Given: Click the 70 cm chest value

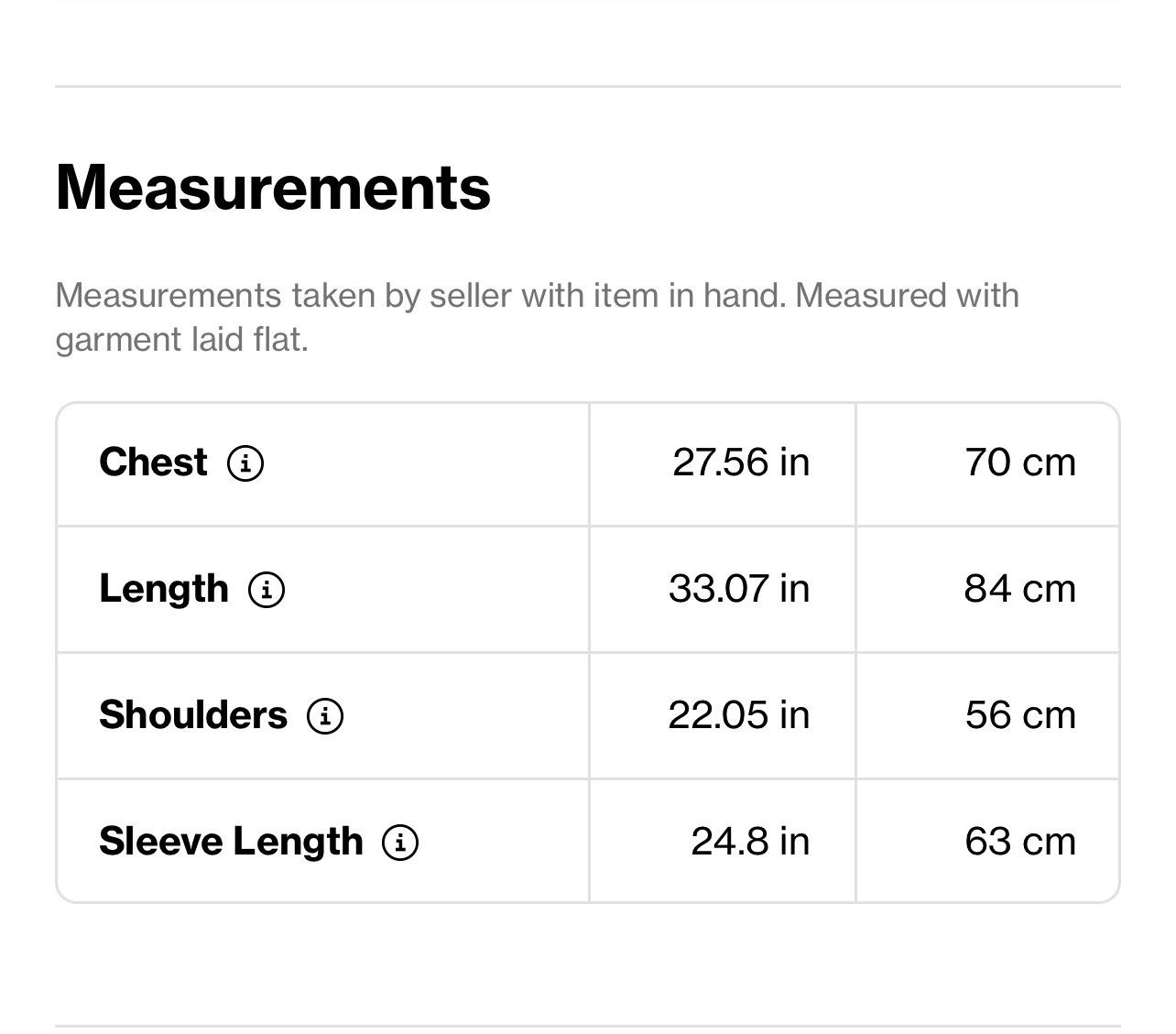Looking at the screenshot, I should point(1020,462).
